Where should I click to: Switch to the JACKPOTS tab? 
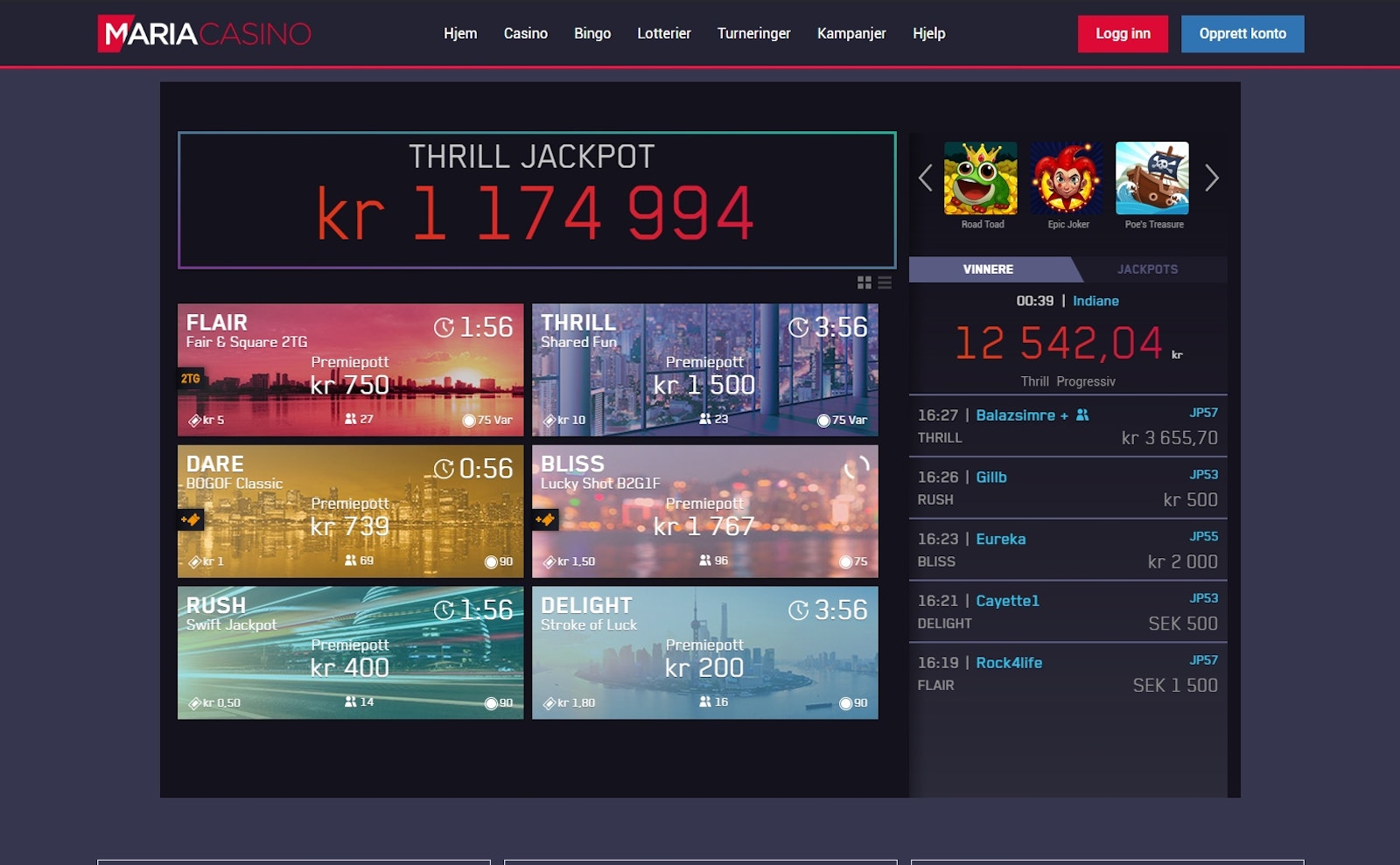coord(1147,269)
